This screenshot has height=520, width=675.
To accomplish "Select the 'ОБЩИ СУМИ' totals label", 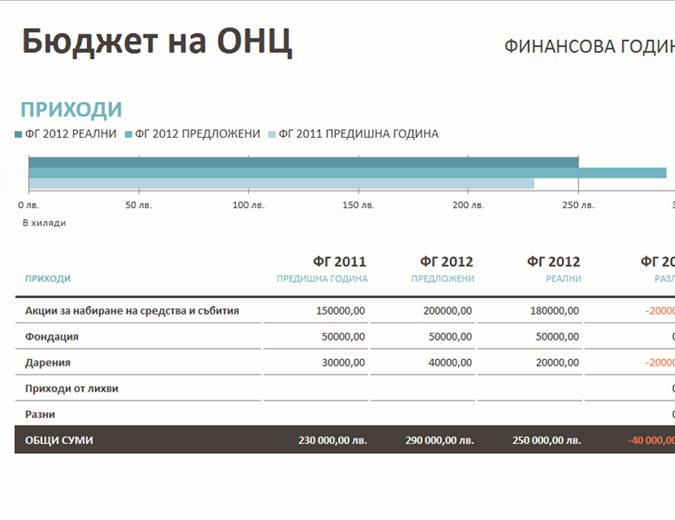I will pos(59,440).
